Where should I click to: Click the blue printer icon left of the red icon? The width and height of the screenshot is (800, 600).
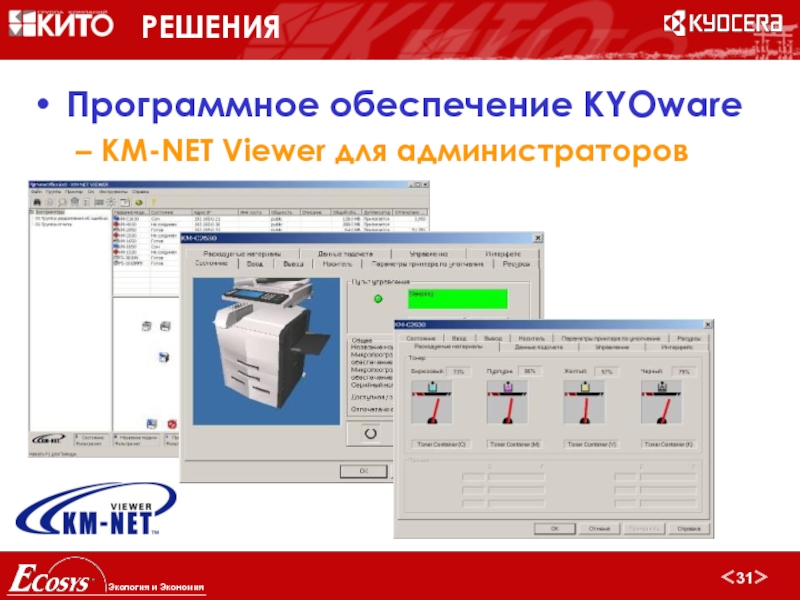(152, 423)
